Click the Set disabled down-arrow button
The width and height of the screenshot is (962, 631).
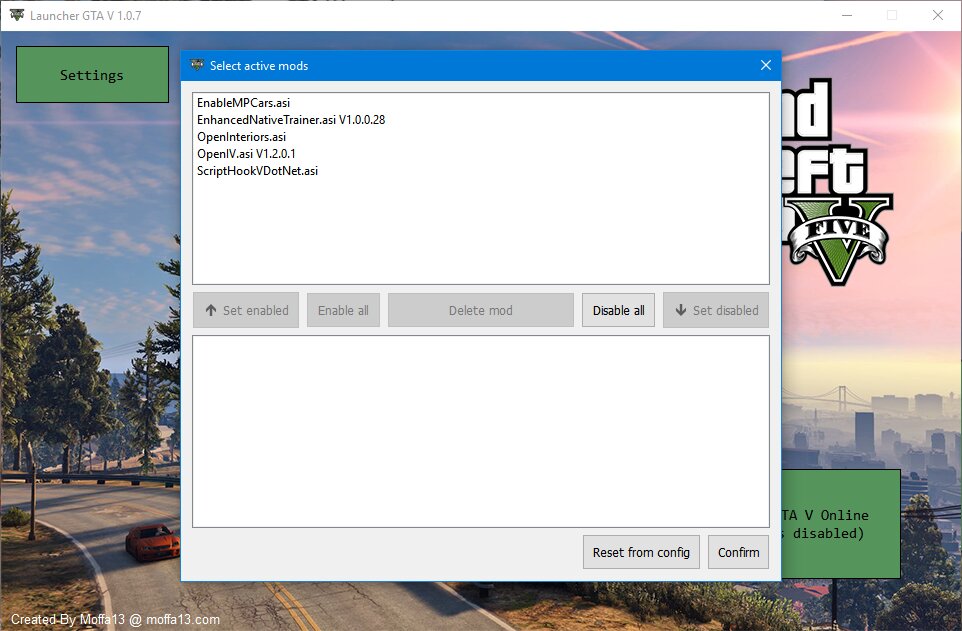tap(716, 310)
